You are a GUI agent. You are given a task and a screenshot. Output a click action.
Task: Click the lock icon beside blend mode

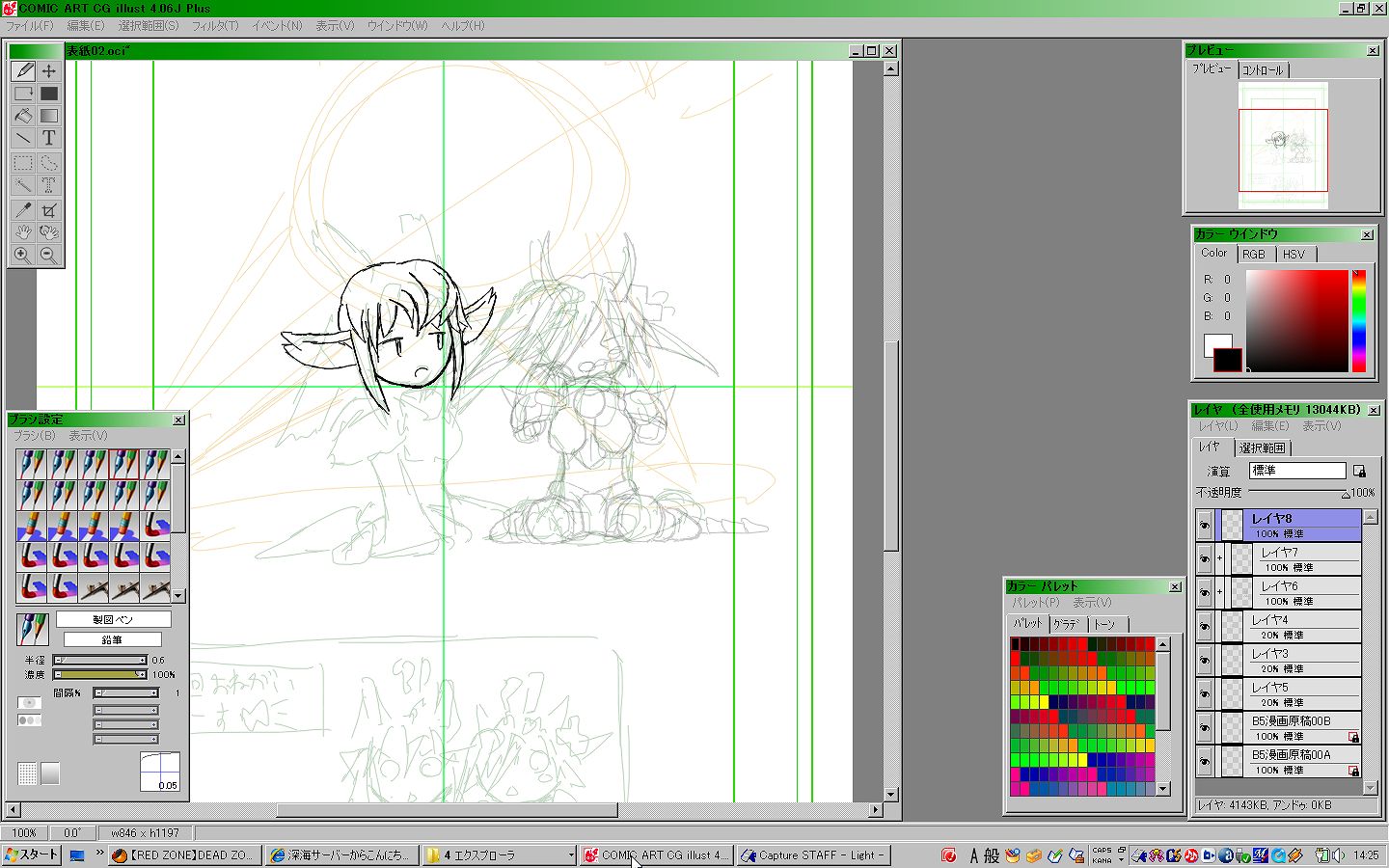click(x=1359, y=471)
